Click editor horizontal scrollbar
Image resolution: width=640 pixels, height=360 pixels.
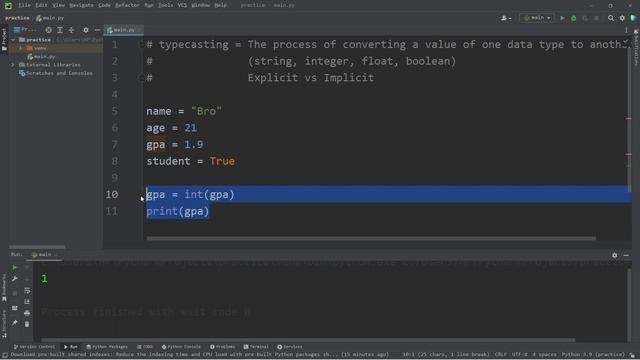[x=371, y=238]
